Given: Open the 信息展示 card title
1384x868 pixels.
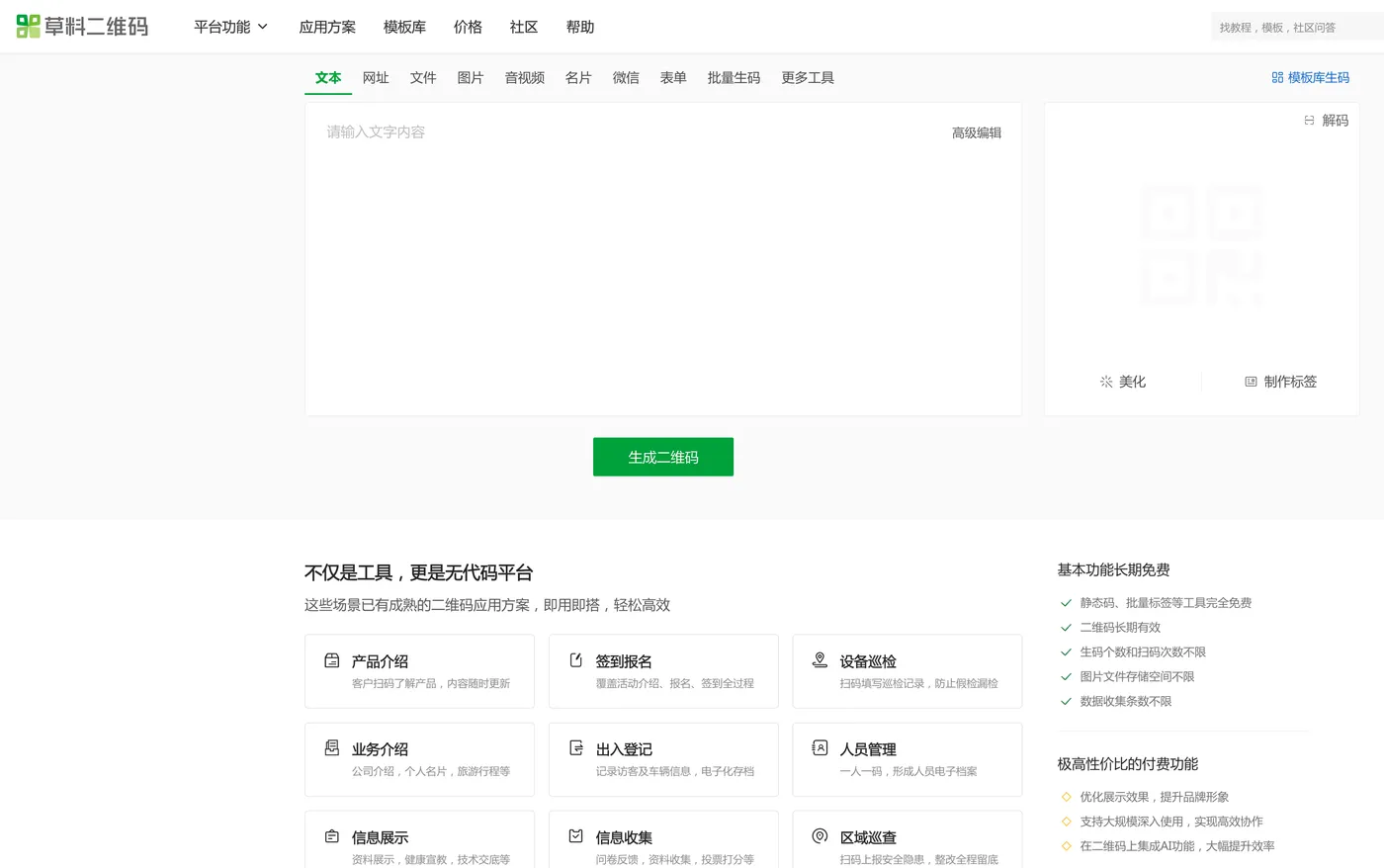Looking at the screenshot, I should pyautogui.click(x=380, y=837).
